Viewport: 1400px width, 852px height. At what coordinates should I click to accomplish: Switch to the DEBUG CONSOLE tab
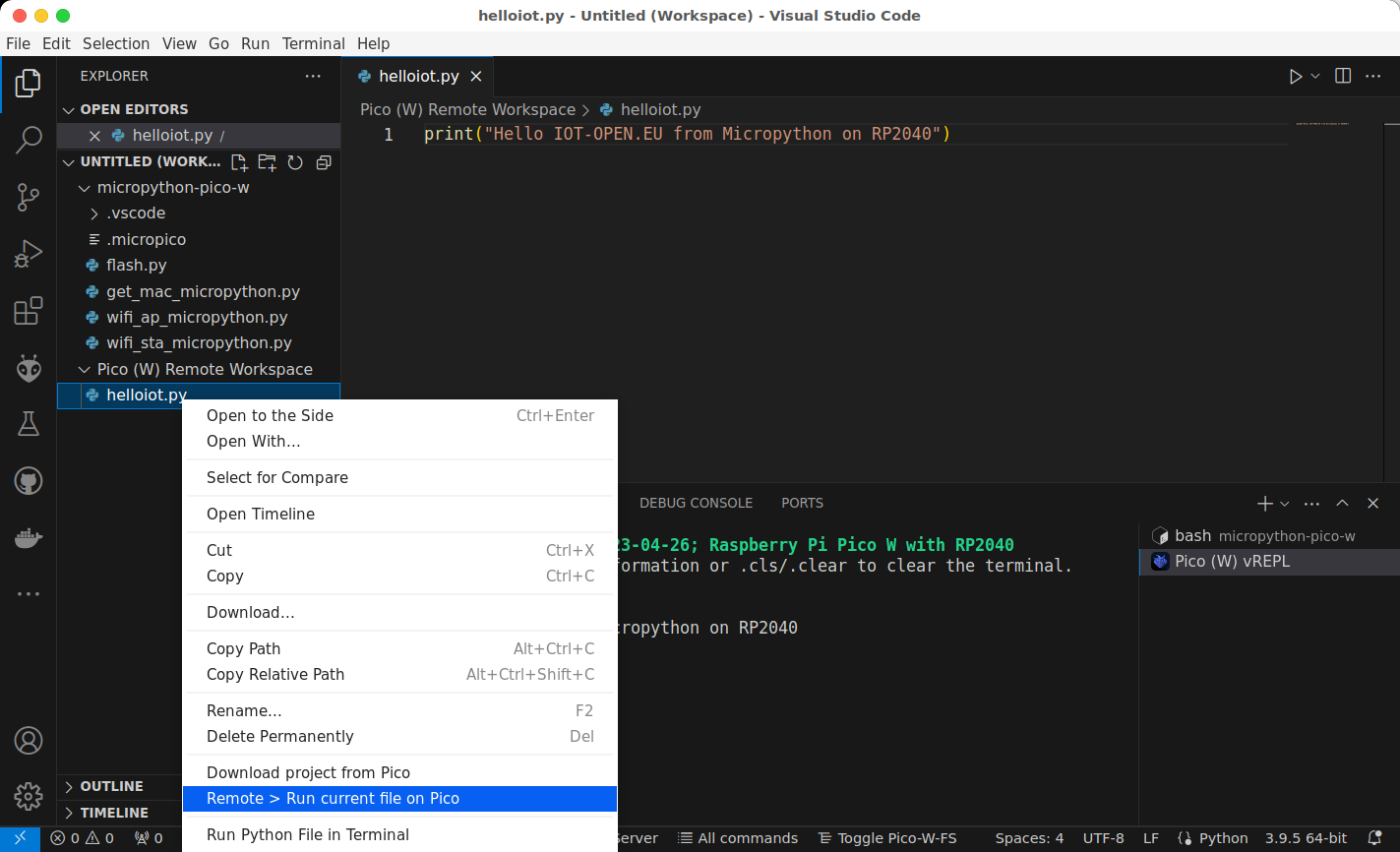coord(696,503)
